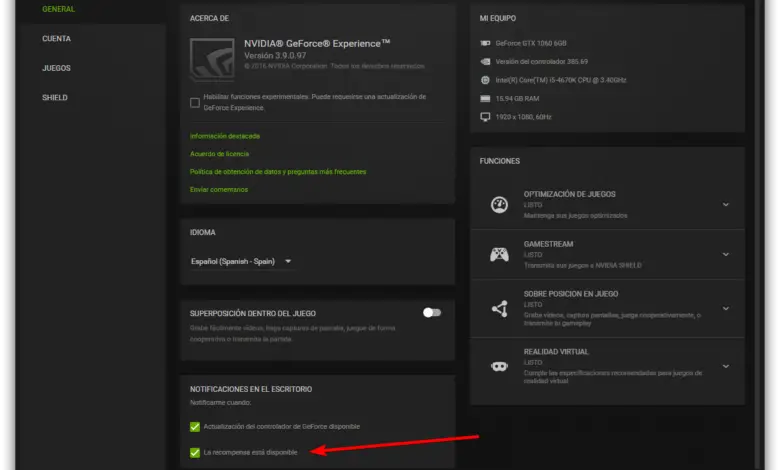Image resolution: width=780 pixels, height=470 pixels.
Task: Toggle the Superposición dentro del juego switch
Action: pos(432,312)
